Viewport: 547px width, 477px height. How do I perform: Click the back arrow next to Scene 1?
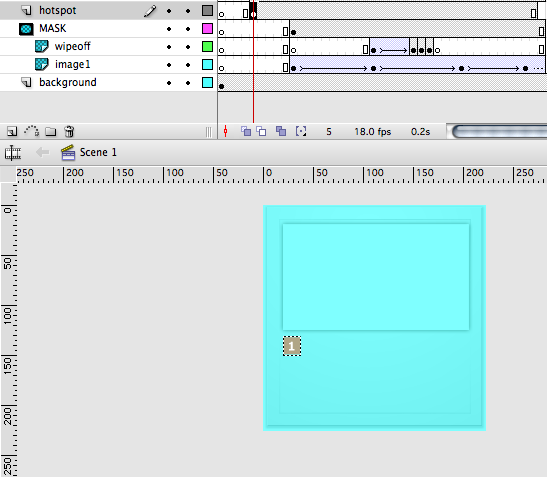click(43, 152)
